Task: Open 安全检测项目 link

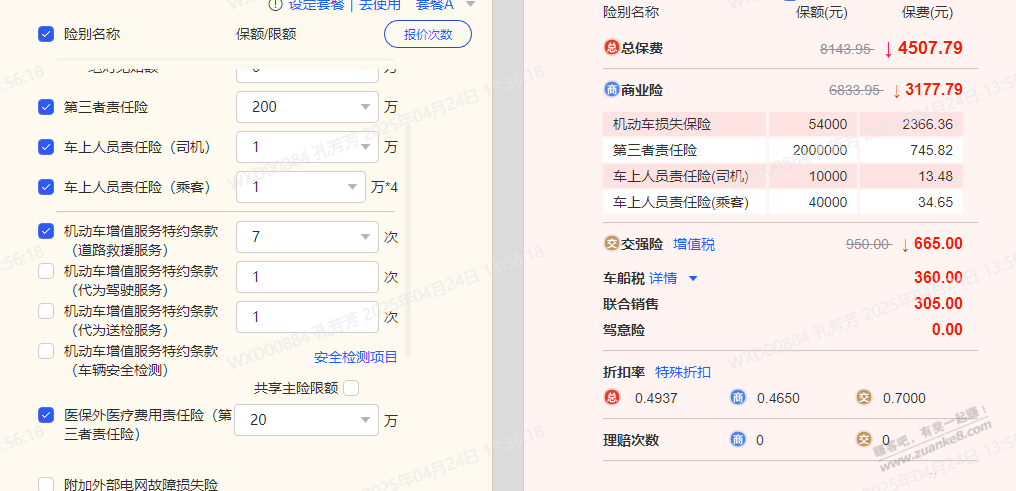Action: (356, 357)
